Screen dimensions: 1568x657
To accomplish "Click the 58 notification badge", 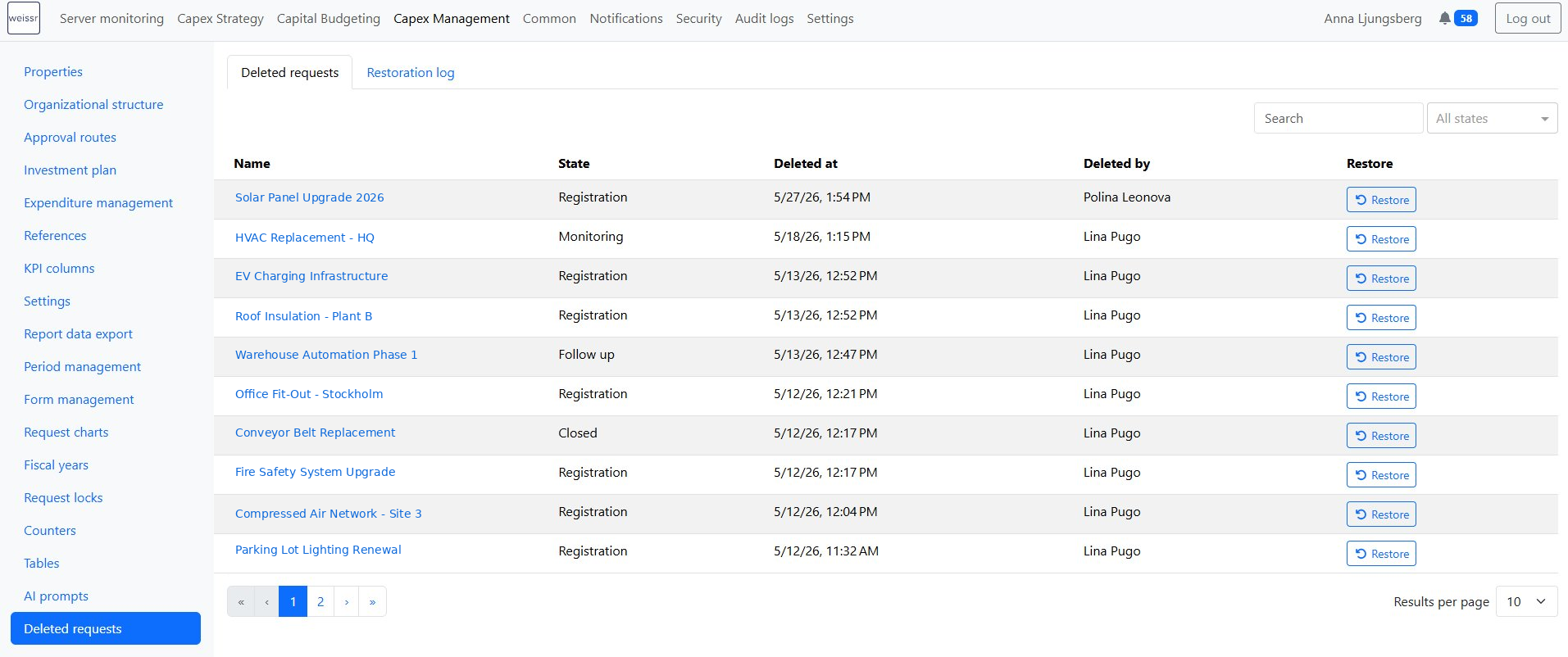I will (x=1466, y=18).
